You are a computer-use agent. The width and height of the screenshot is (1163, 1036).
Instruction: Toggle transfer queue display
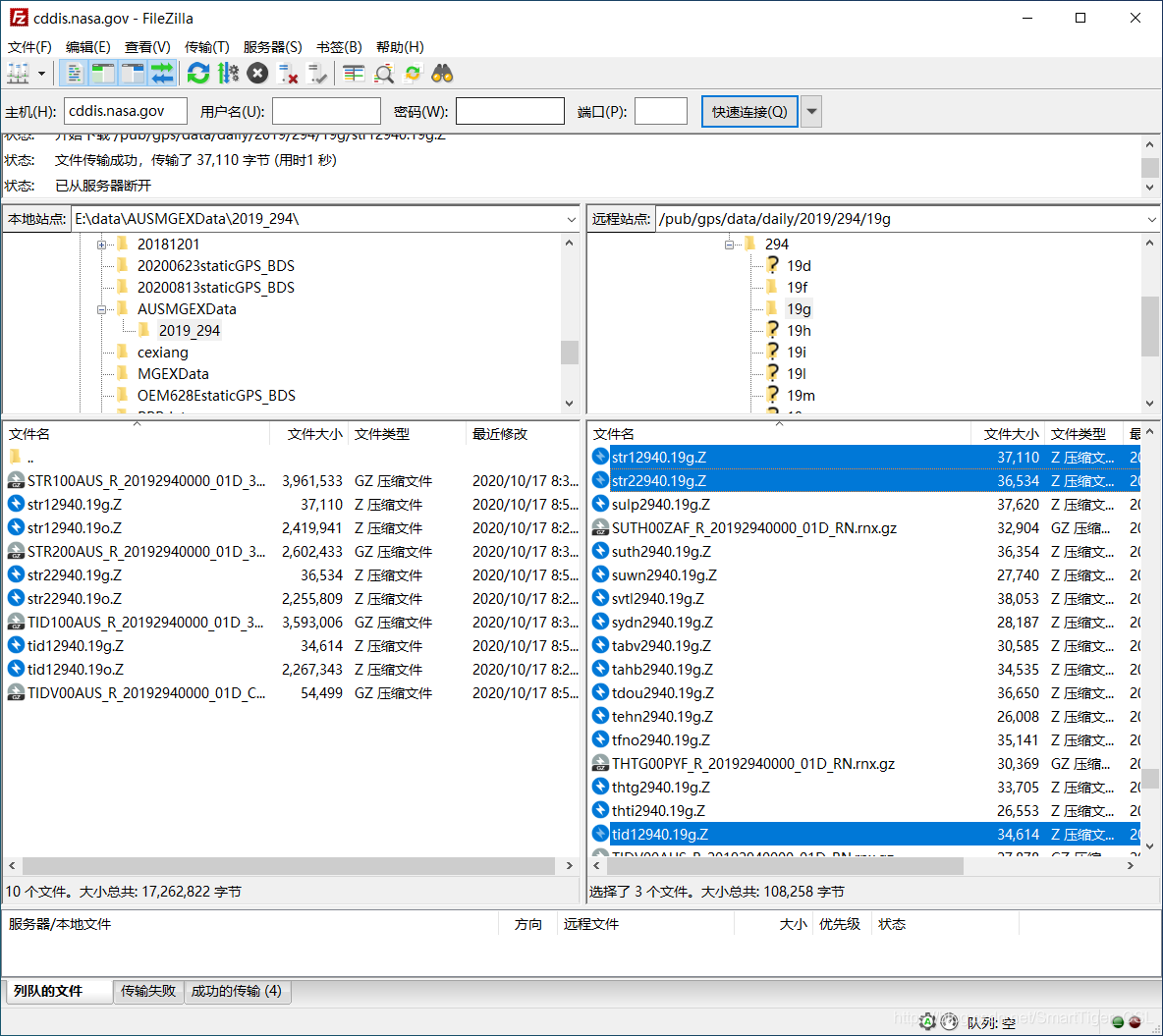(x=162, y=74)
